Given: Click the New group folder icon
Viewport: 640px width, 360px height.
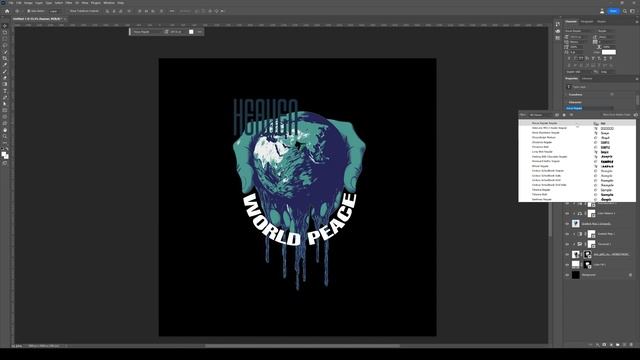Looking at the screenshot, I should pyautogui.click(x=618, y=345).
